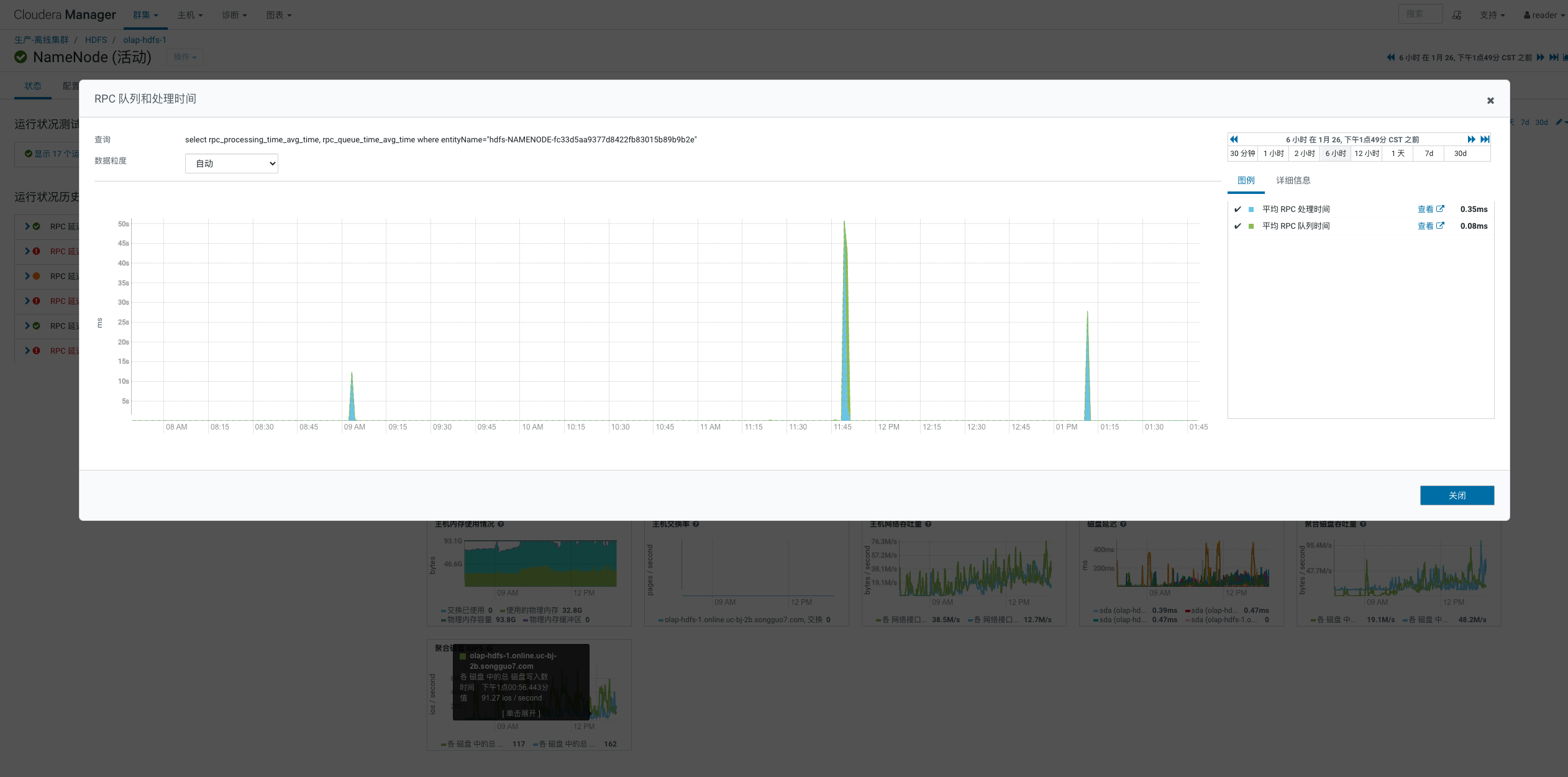Click the rewind double-arrow in dialog time selector

click(1234, 139)
